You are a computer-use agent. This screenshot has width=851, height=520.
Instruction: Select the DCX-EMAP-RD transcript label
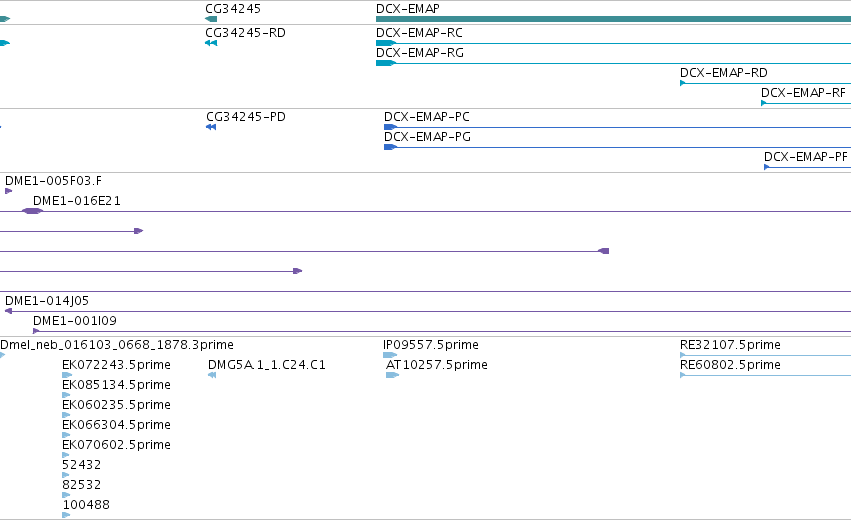(x=723, y=73)
